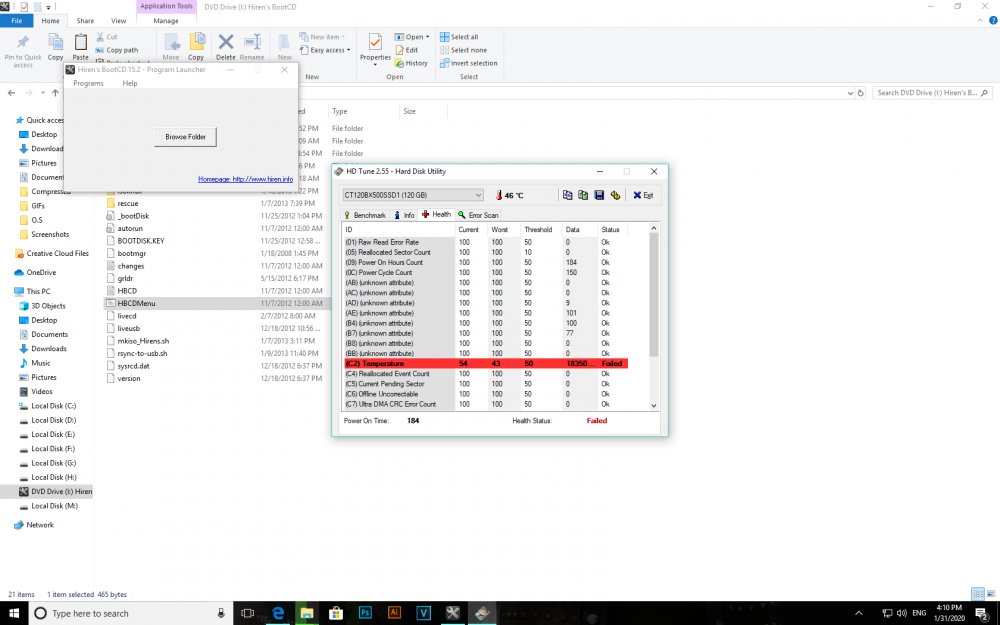Switch to the Benchmark tab
The width and height of the screenshot is (1000, 625).
[365, 216]
